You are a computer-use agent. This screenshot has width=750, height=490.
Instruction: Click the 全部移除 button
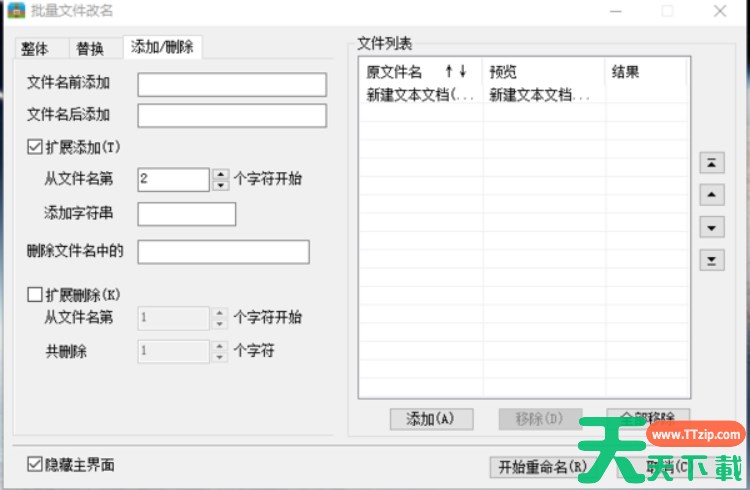tap(648, 417)
